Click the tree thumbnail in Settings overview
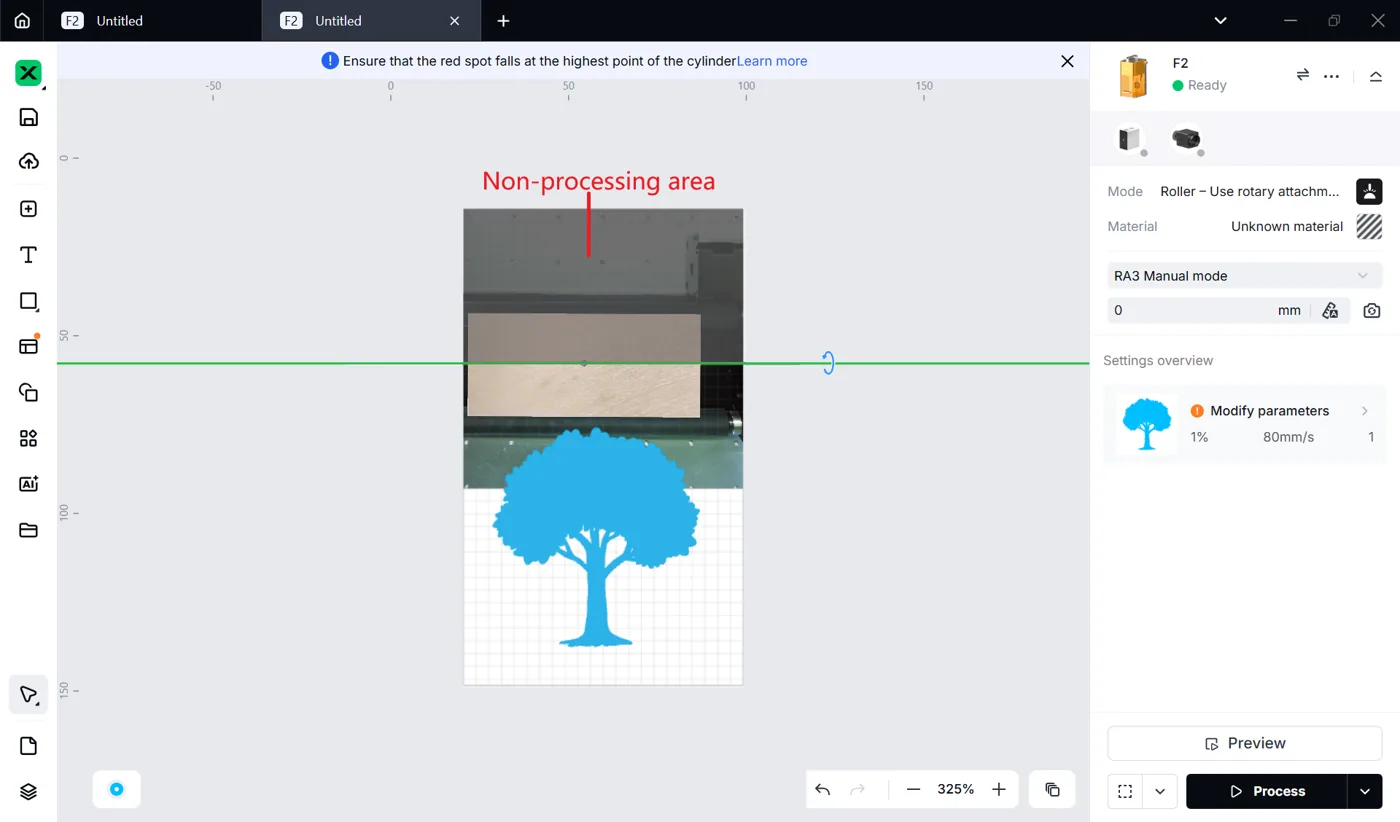This screenshot has width=1400, height=822. (1146, 424)
